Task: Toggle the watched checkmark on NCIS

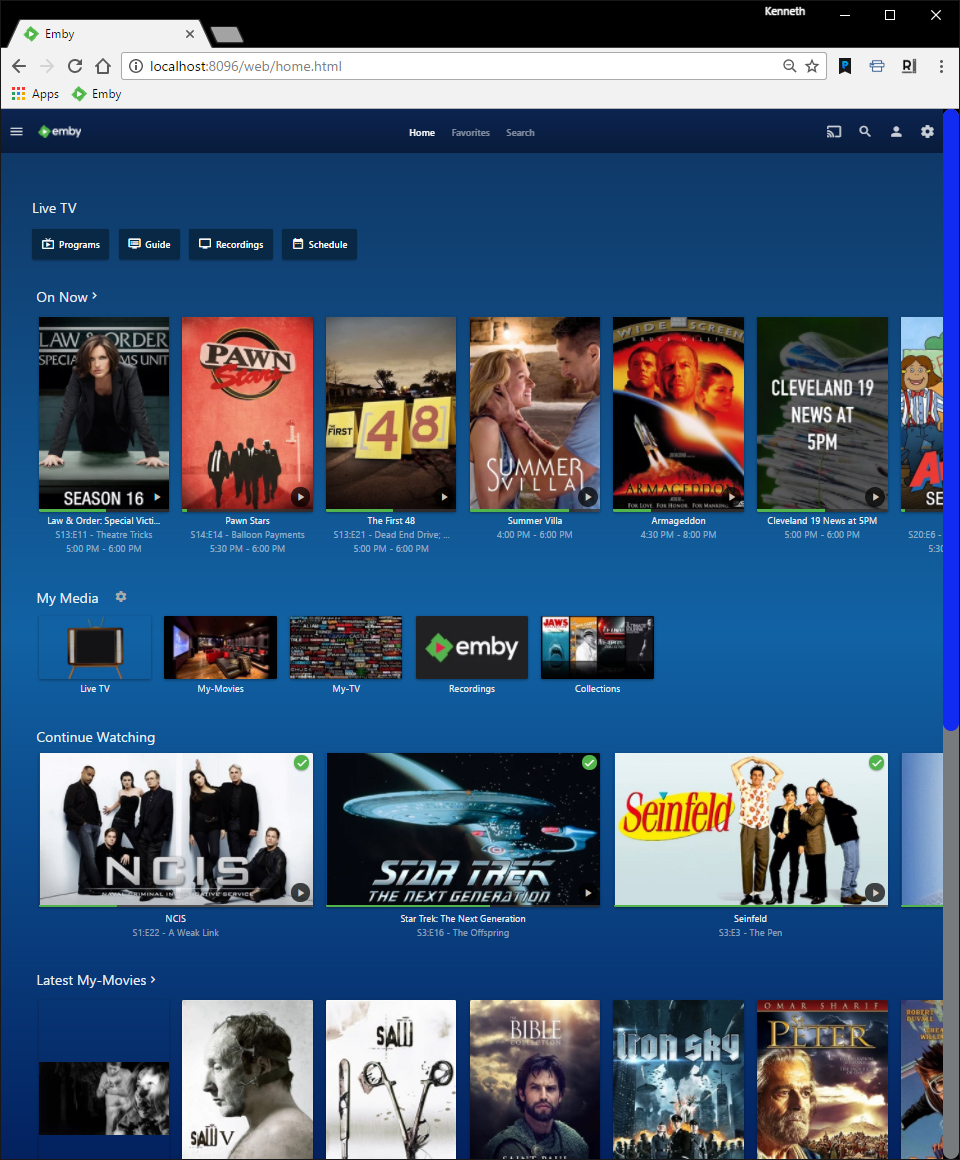Action: coord(302,763)
